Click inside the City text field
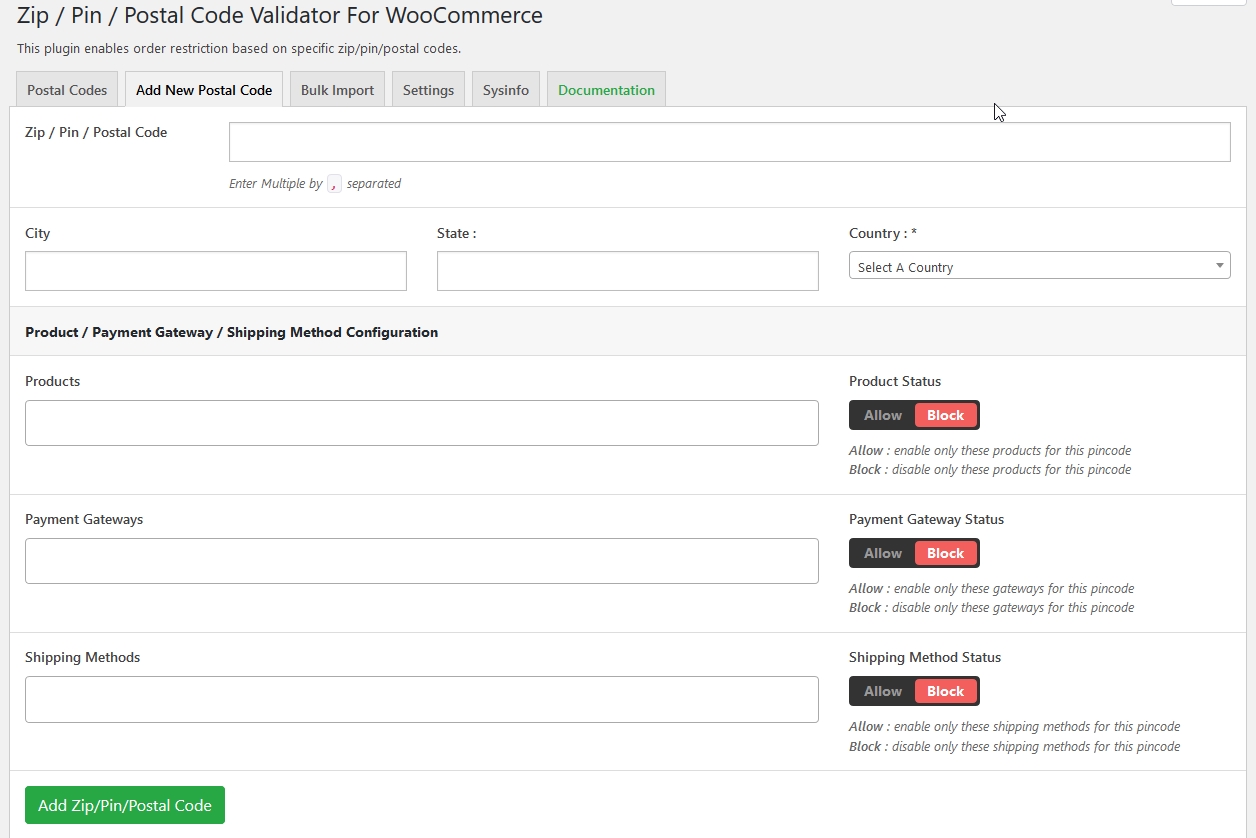The image size is (1256, 838). point(215,270)
